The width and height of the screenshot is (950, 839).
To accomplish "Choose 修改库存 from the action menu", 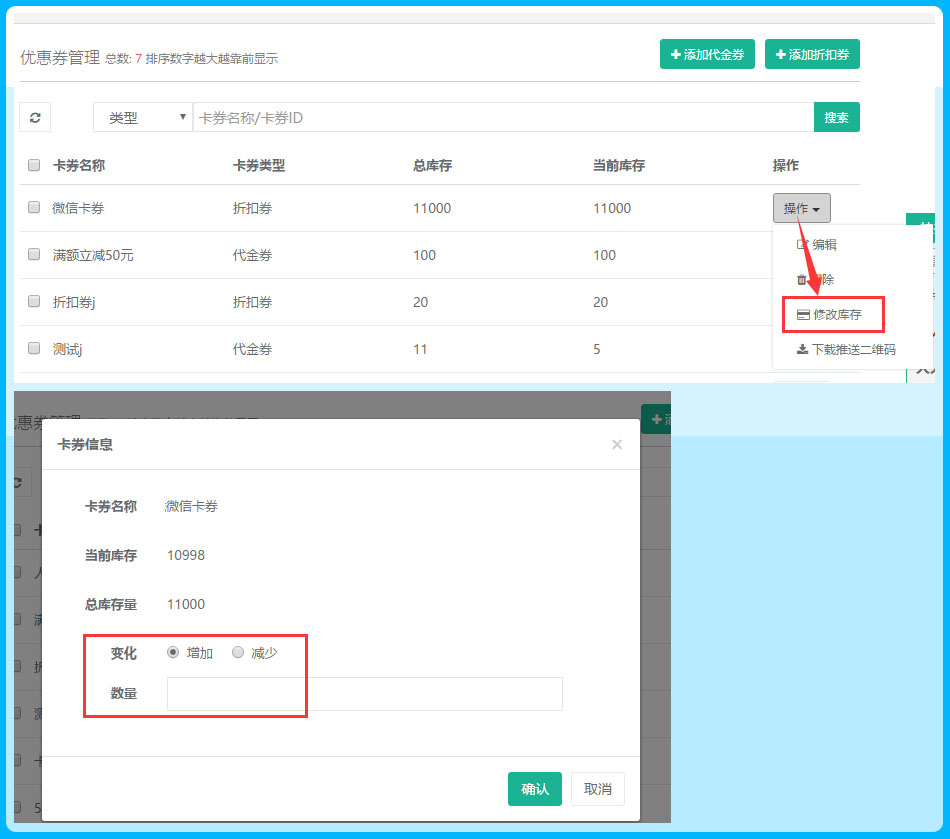I will tap(836, 315).
